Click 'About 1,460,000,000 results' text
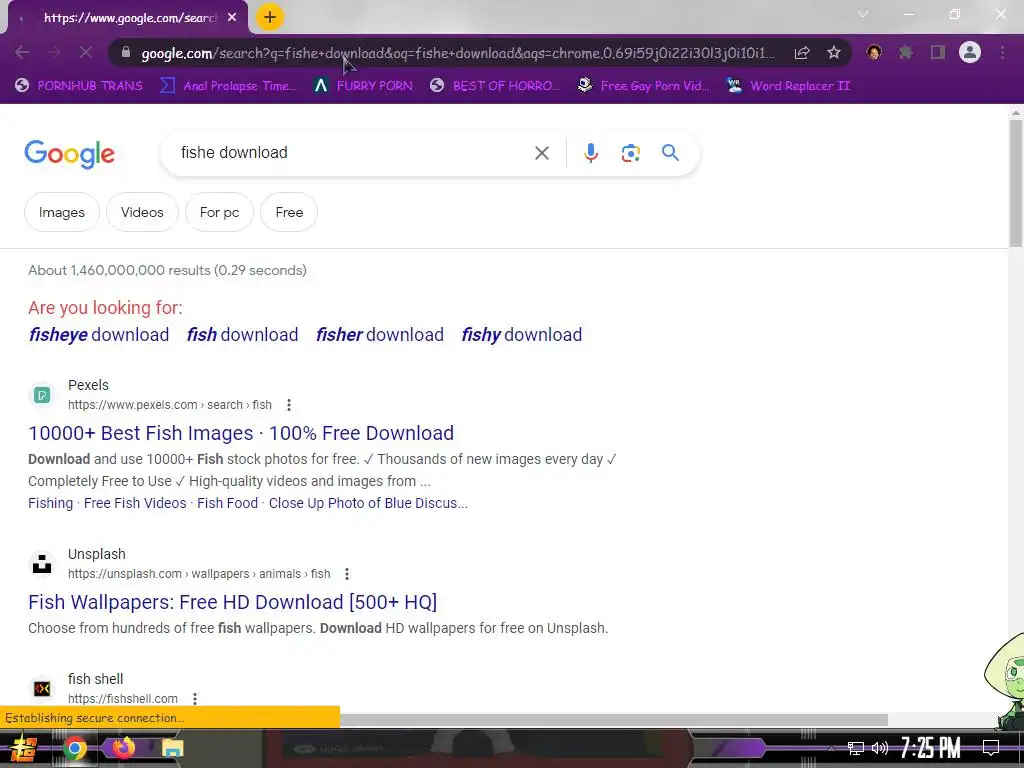This screenshot has width=1024, height=768. tap(120, 270)
